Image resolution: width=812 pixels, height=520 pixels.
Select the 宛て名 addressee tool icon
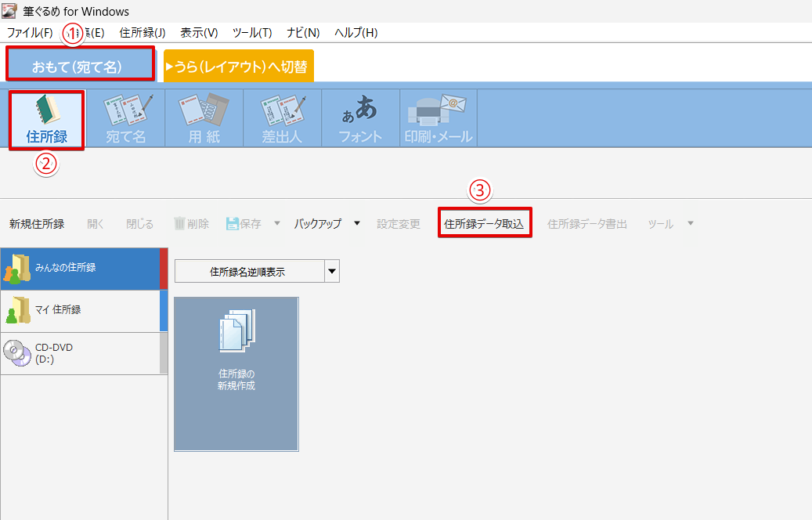click(126, 119)
